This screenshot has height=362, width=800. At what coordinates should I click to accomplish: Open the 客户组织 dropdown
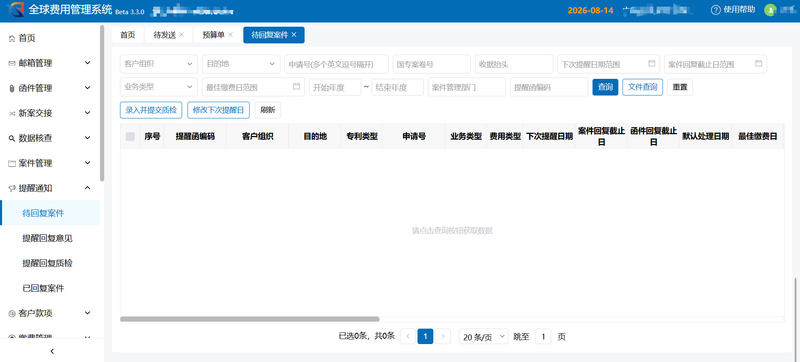[159, 64]
